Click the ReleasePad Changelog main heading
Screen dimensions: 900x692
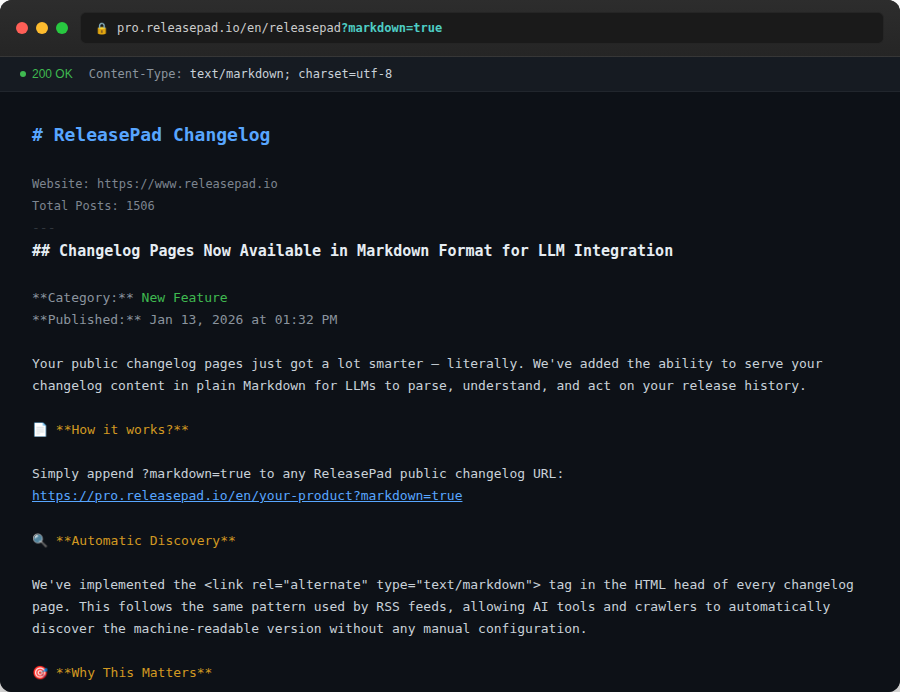151,135
